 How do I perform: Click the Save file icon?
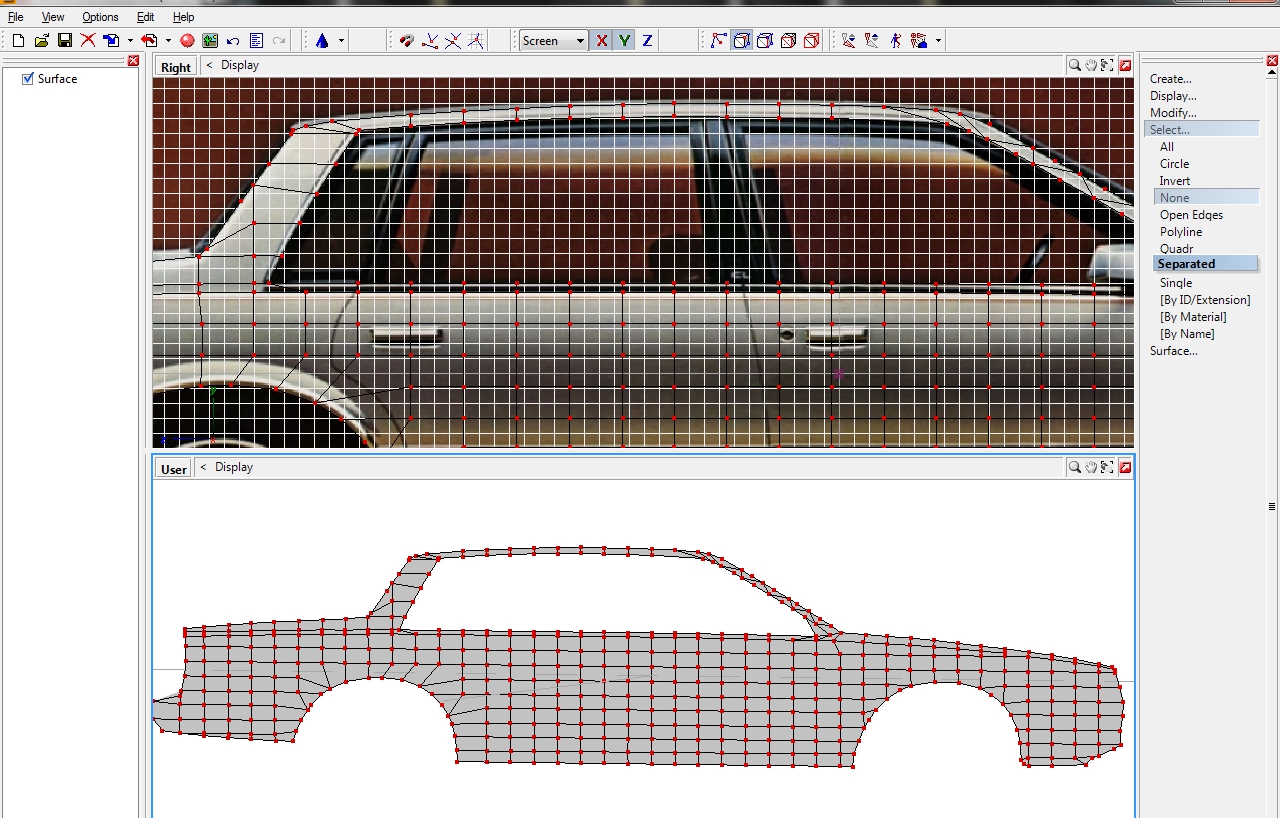65,41
